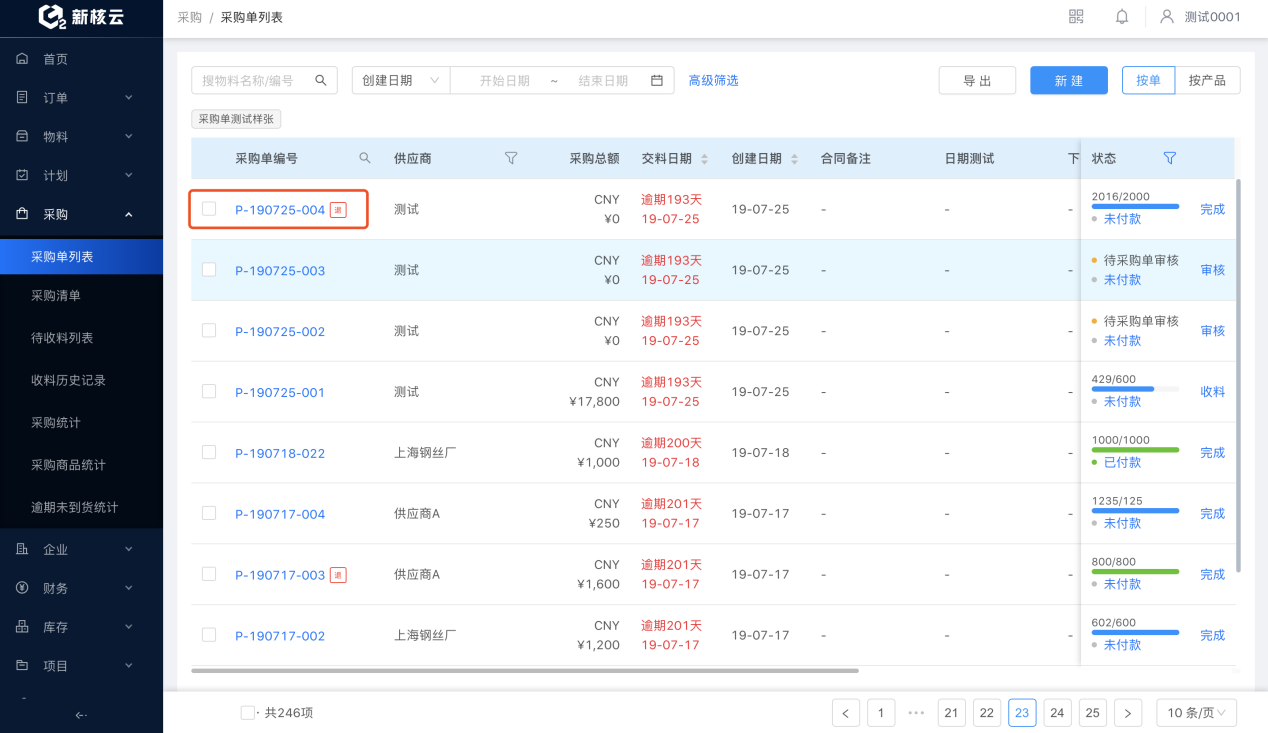Switch to 按产品 view tab

(x=1207, y=80)
